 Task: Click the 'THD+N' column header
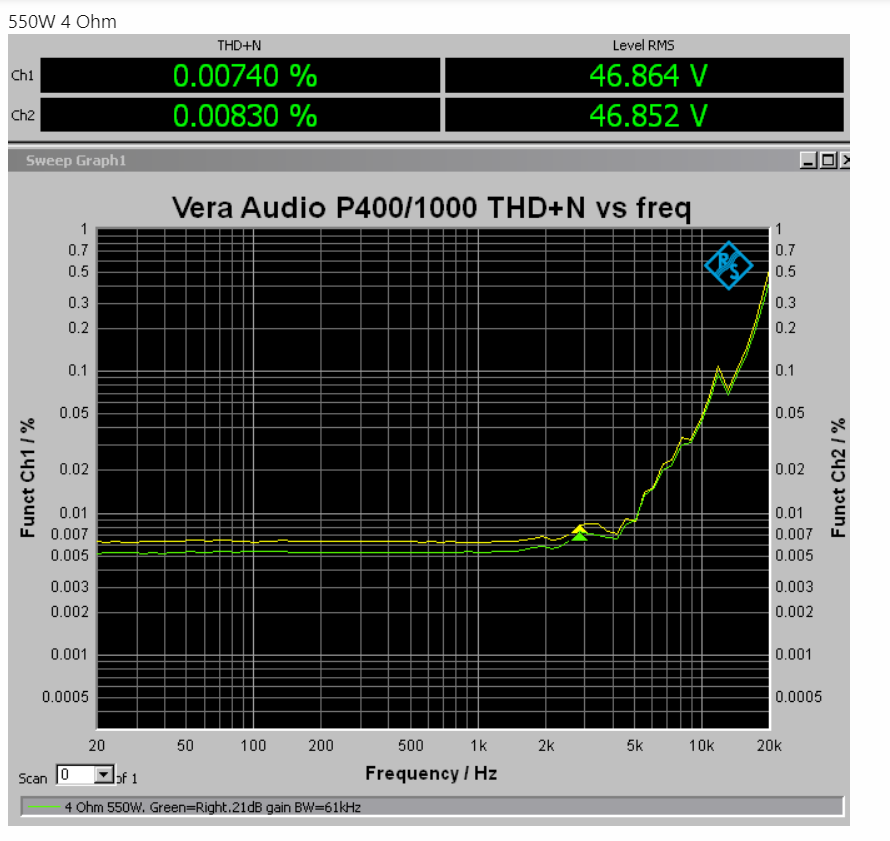[239, 45]
